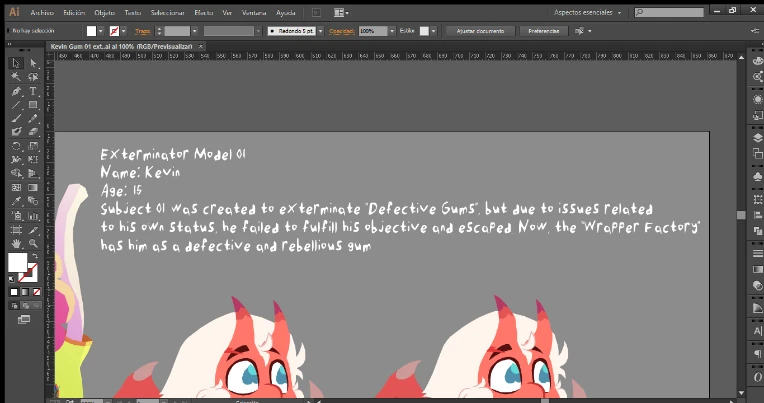Open the Objeto menu
The width and height of the screenshot is (764, 403).
point(104,13)
